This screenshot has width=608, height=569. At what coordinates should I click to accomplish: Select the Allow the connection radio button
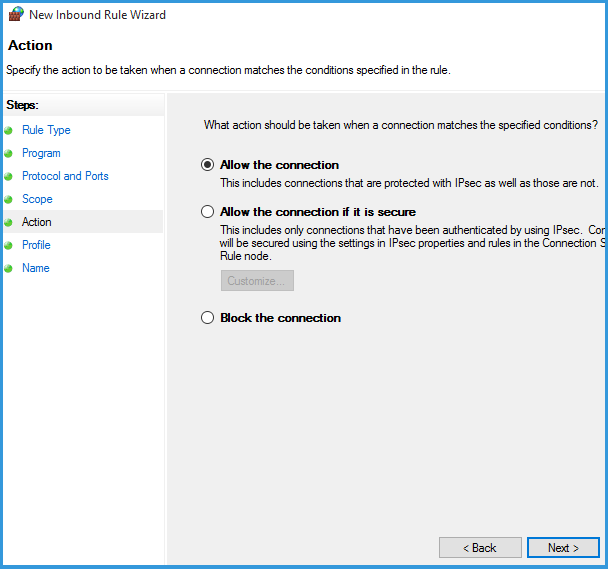(x=208, y=165)
